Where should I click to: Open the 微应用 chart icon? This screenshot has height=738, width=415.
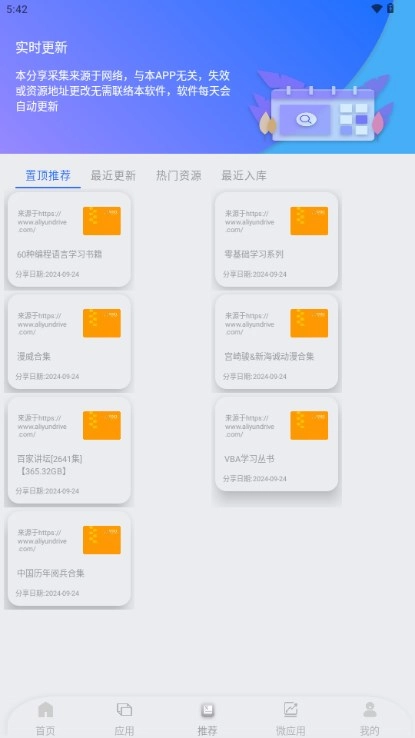290,709
